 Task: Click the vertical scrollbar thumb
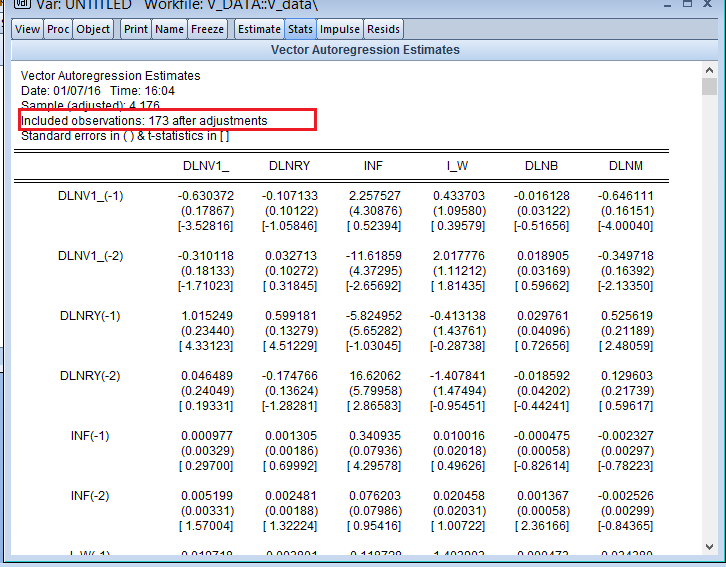pos(709,87)
